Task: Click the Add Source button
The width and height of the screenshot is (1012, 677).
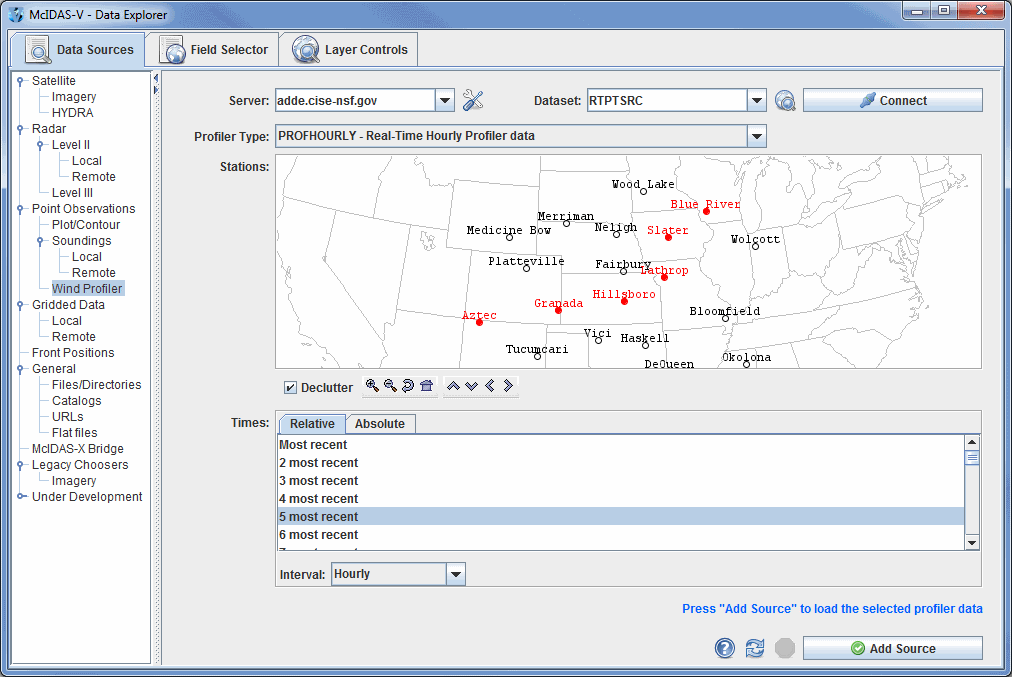Action: click(893, 648)
